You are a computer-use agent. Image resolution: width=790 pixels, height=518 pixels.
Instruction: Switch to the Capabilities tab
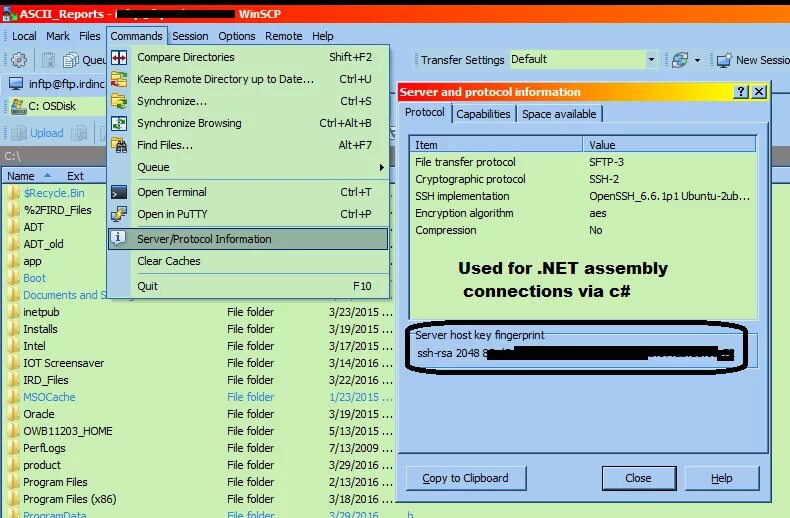tap(483, 114)
